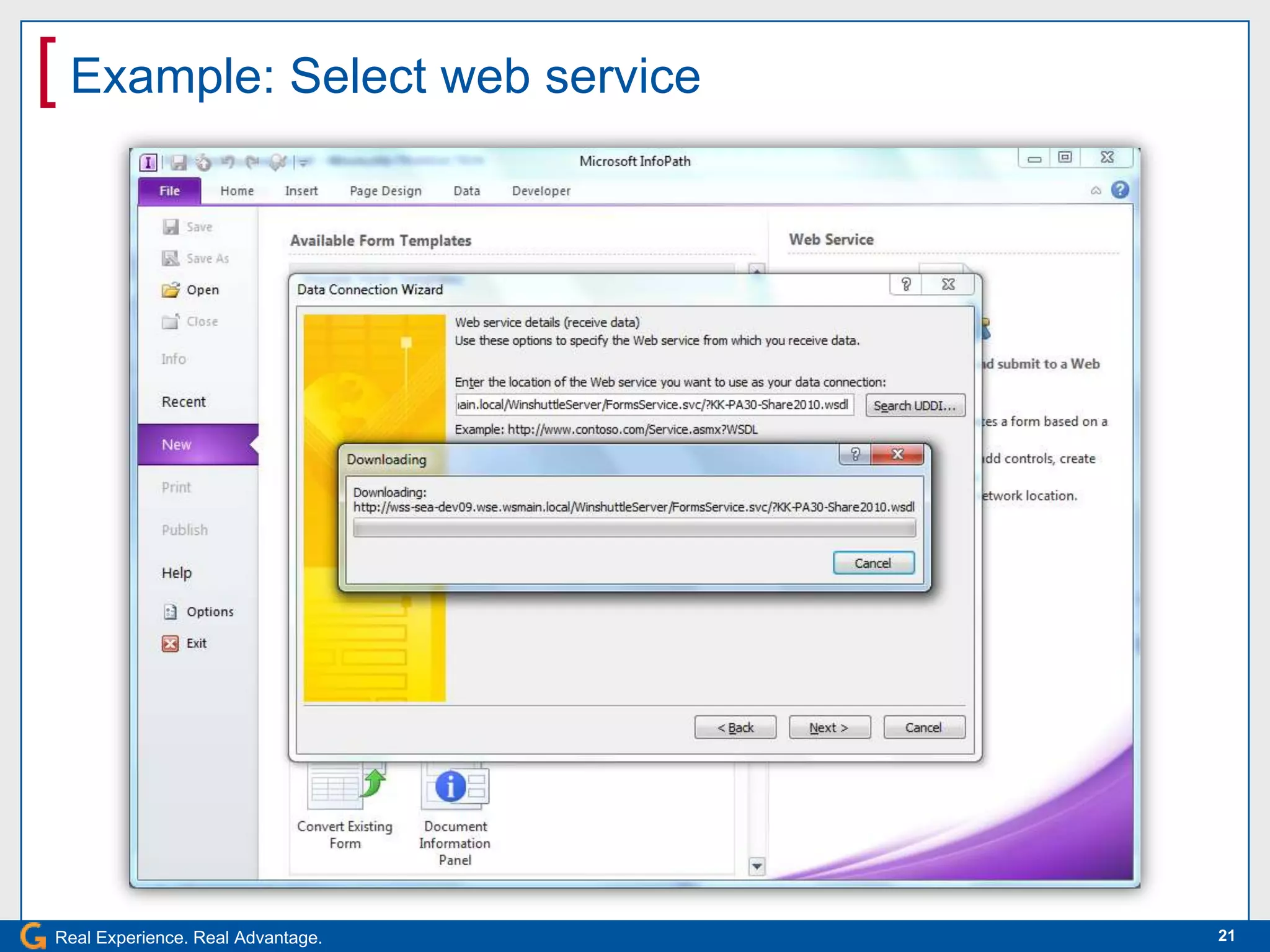Open the File tab
The height and width of the screenshot is (952, 1270).
(x=169, y=191)
